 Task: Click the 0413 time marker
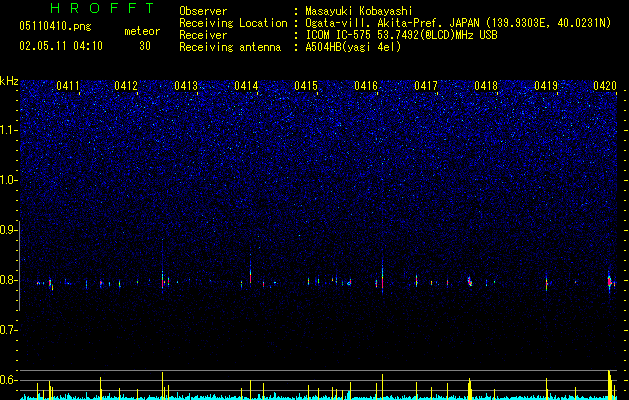(x=186, y=86)
